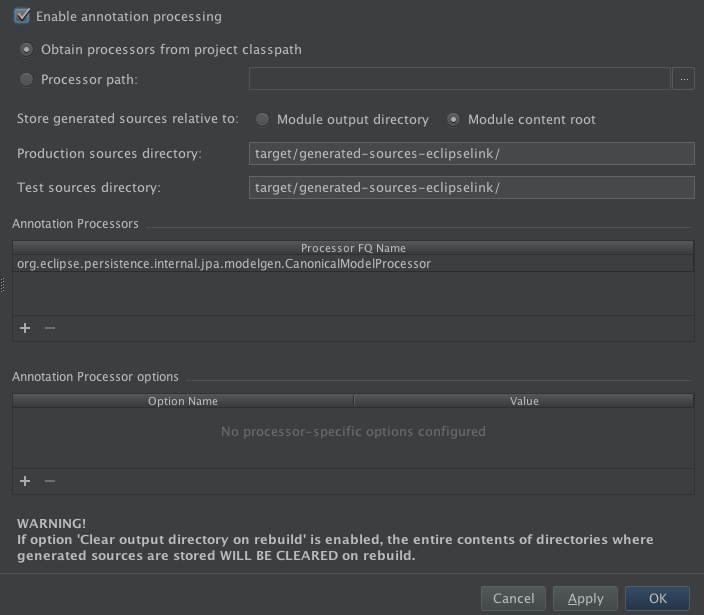704x615 pixels.
Task: Focus the Production sources directory field
Action: (x=472, y=154)
